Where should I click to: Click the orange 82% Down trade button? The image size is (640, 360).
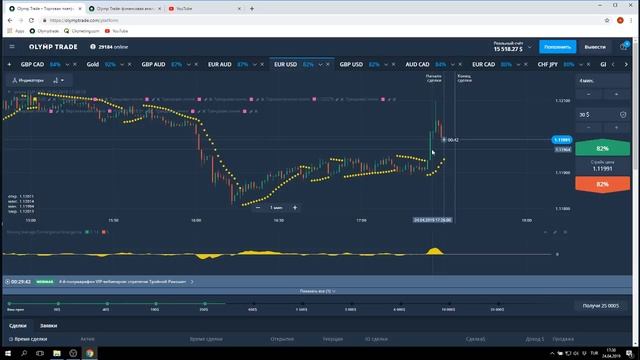click(x=602, y=184)
